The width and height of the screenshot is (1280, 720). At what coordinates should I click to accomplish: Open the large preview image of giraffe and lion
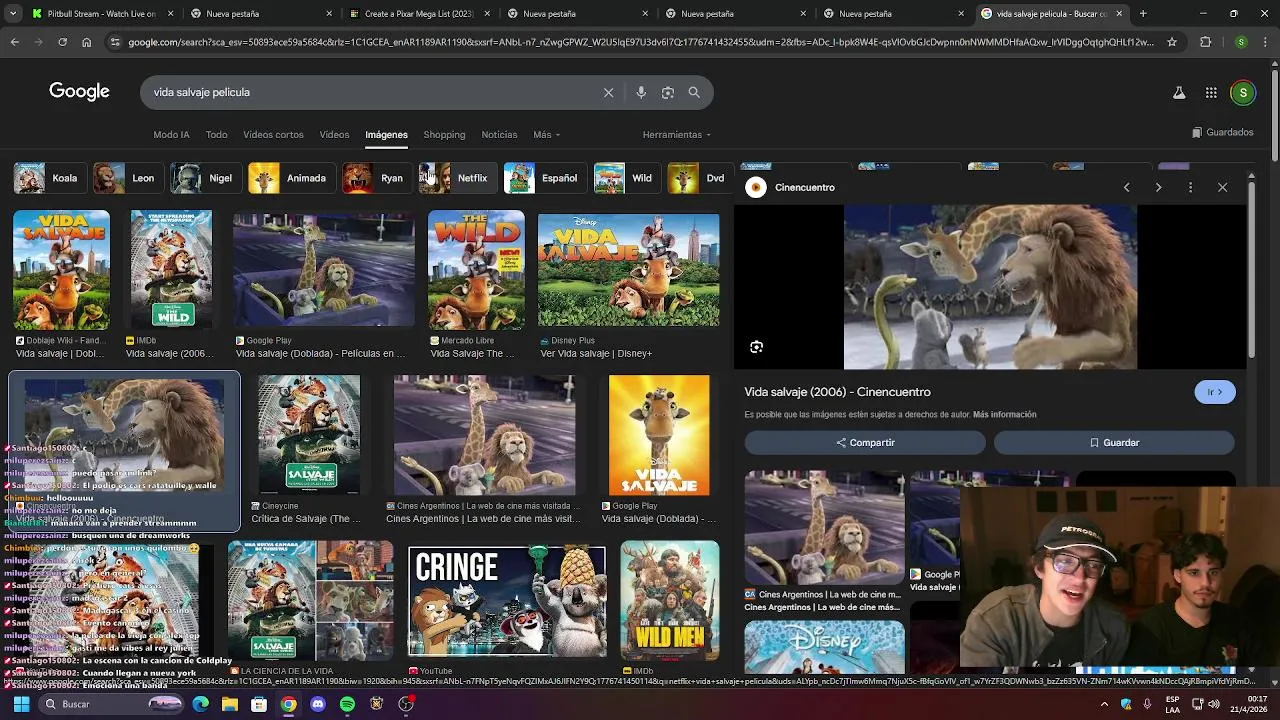pyautogui.click(x=990, y=287)
